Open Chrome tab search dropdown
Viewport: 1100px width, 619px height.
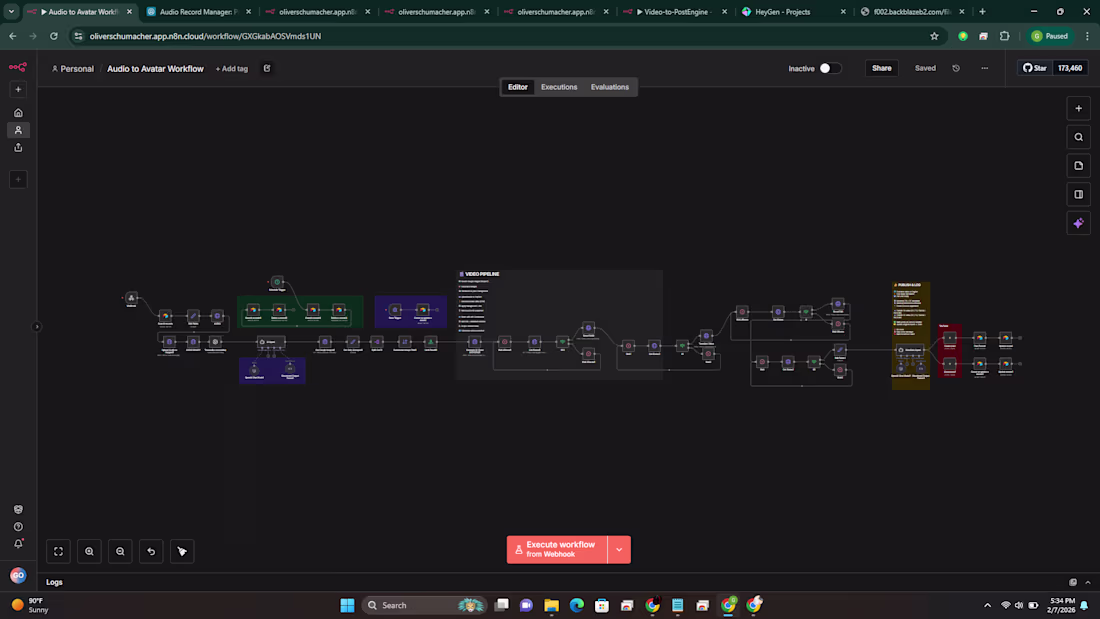11,11
